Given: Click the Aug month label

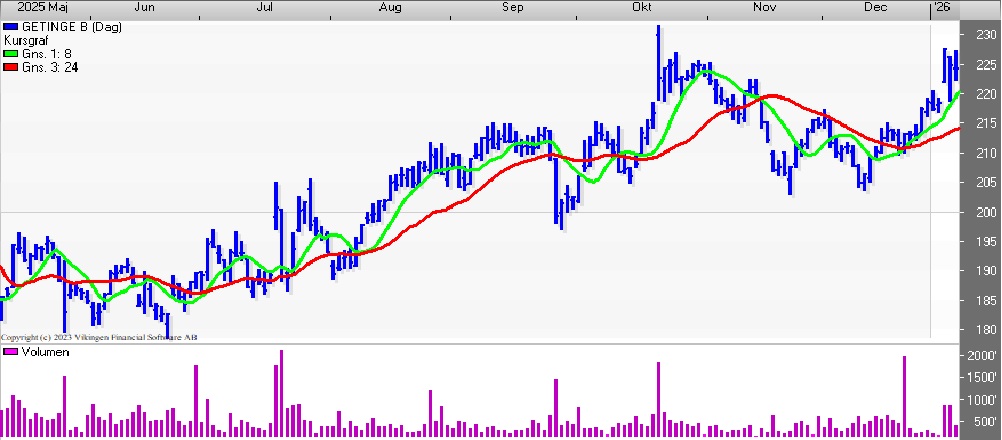Looking at the screenshot, I should pos(390,8).
